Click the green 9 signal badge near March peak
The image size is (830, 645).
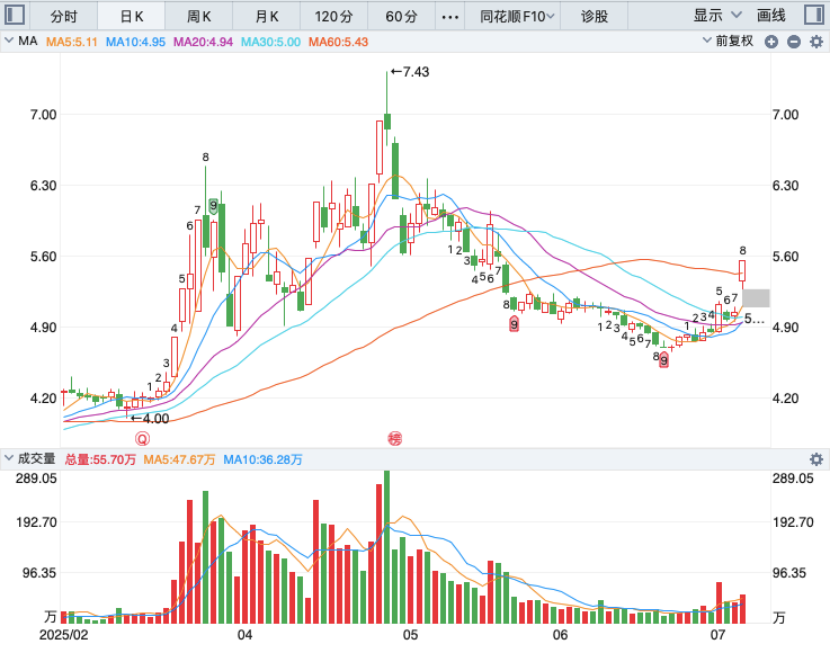click(x=213, y=205)
